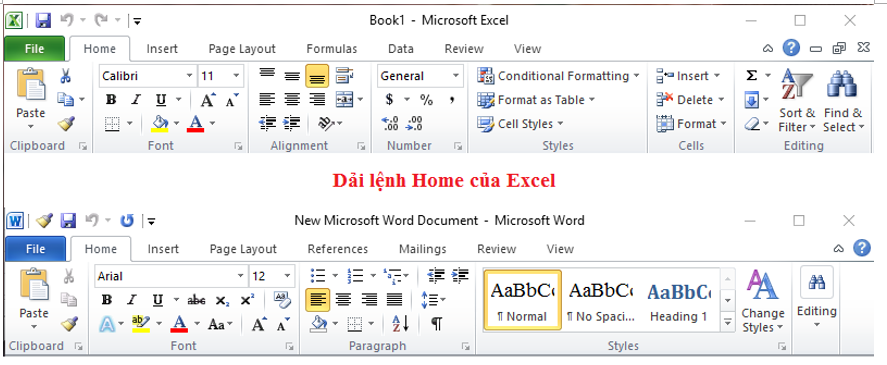Switch to Word Mailings tab
This screenshot has height=365, width=887.
[423, 249]
